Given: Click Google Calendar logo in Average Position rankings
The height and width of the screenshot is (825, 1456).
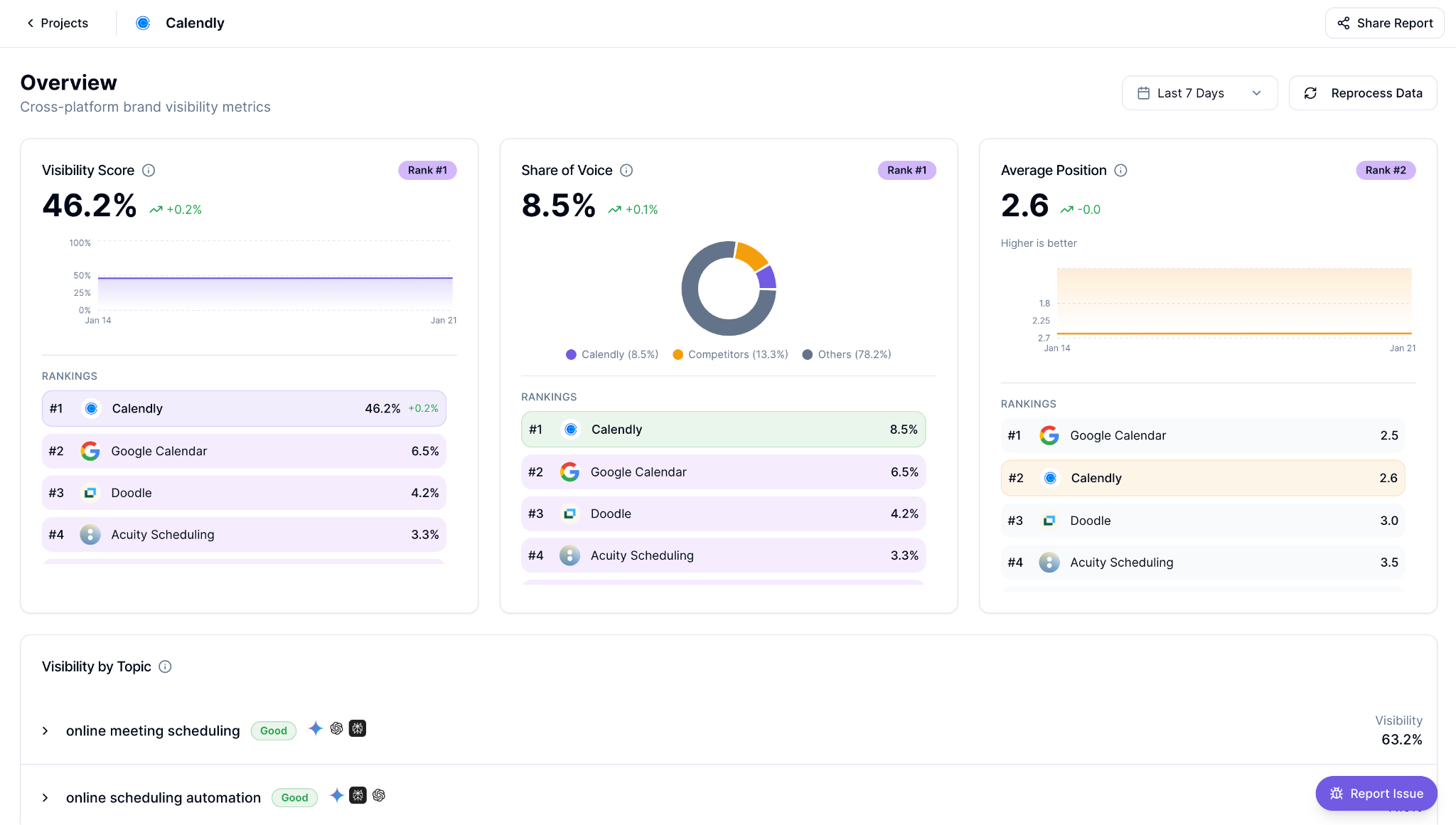Looking at the screenshot, I should [1049, 436].
